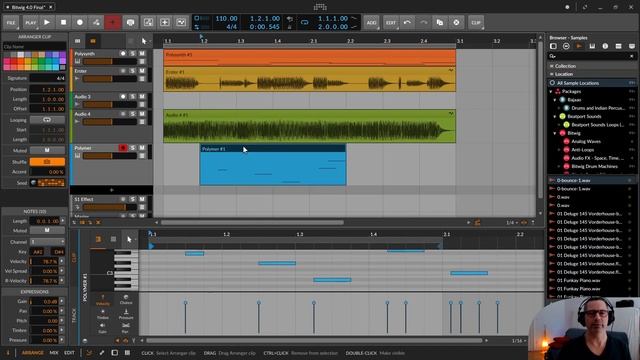Toggle the automation write button
The image size is (640, 360).
coord(96,22)
